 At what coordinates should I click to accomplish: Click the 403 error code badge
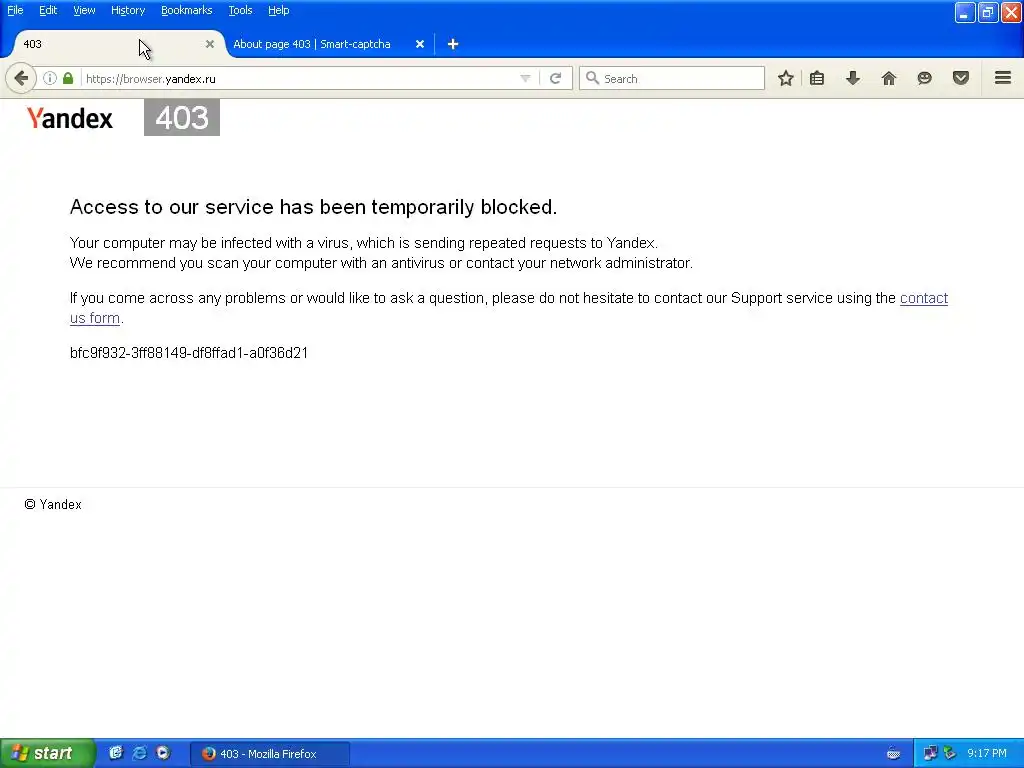(x=182, y=118)
